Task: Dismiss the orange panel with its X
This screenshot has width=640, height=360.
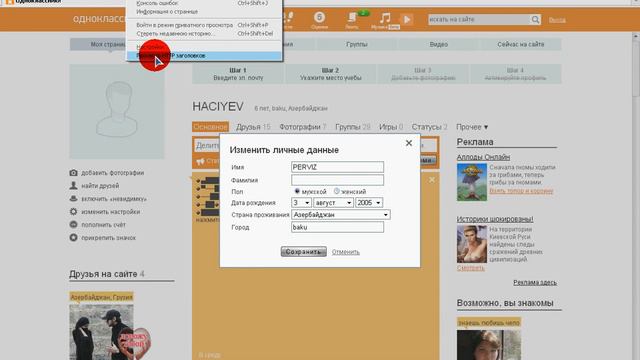Action: (x=431, y=180)
